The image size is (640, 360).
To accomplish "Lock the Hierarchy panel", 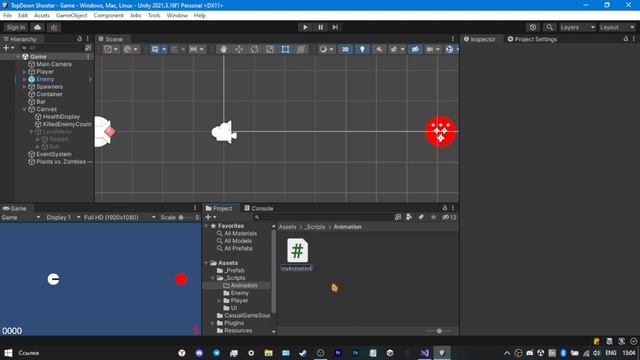I will pos(79,39).
